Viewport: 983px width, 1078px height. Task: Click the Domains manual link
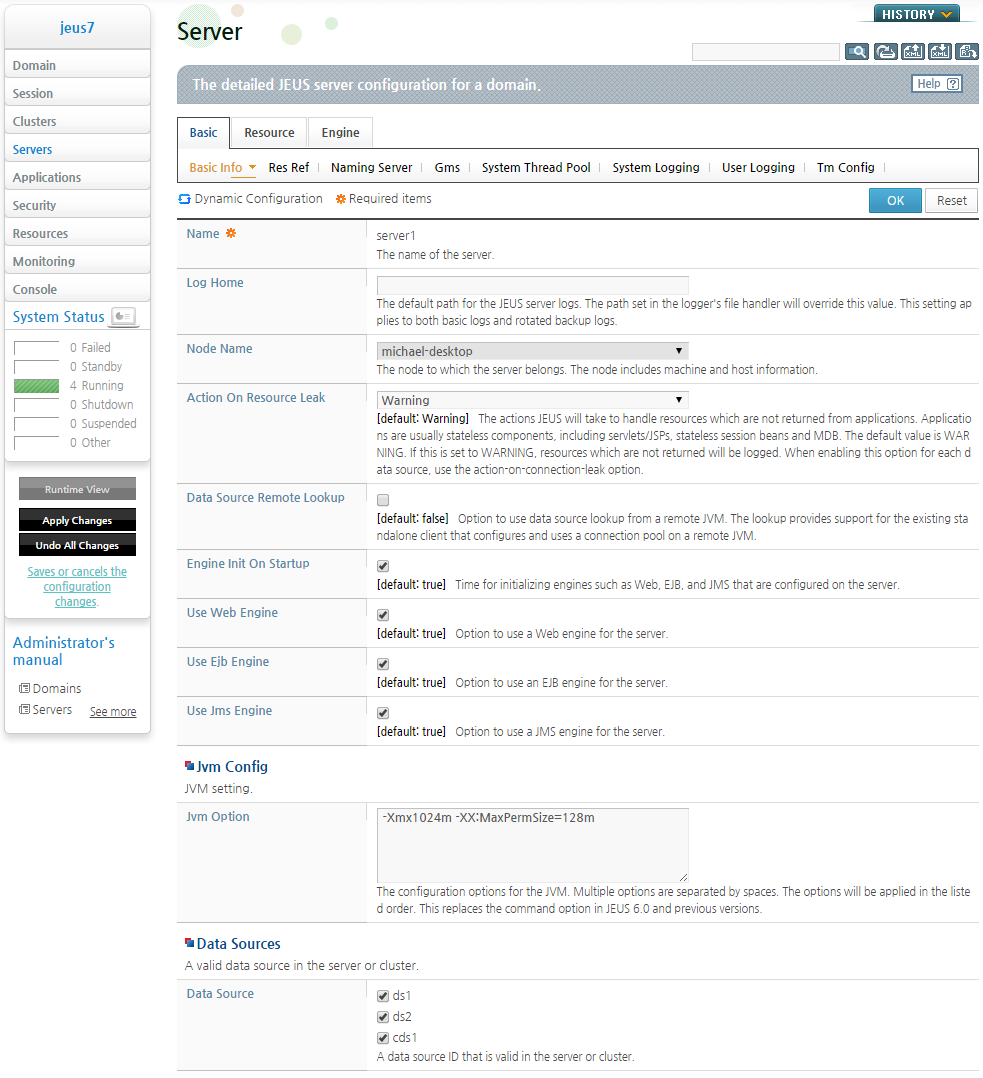(x=56, y=688)
